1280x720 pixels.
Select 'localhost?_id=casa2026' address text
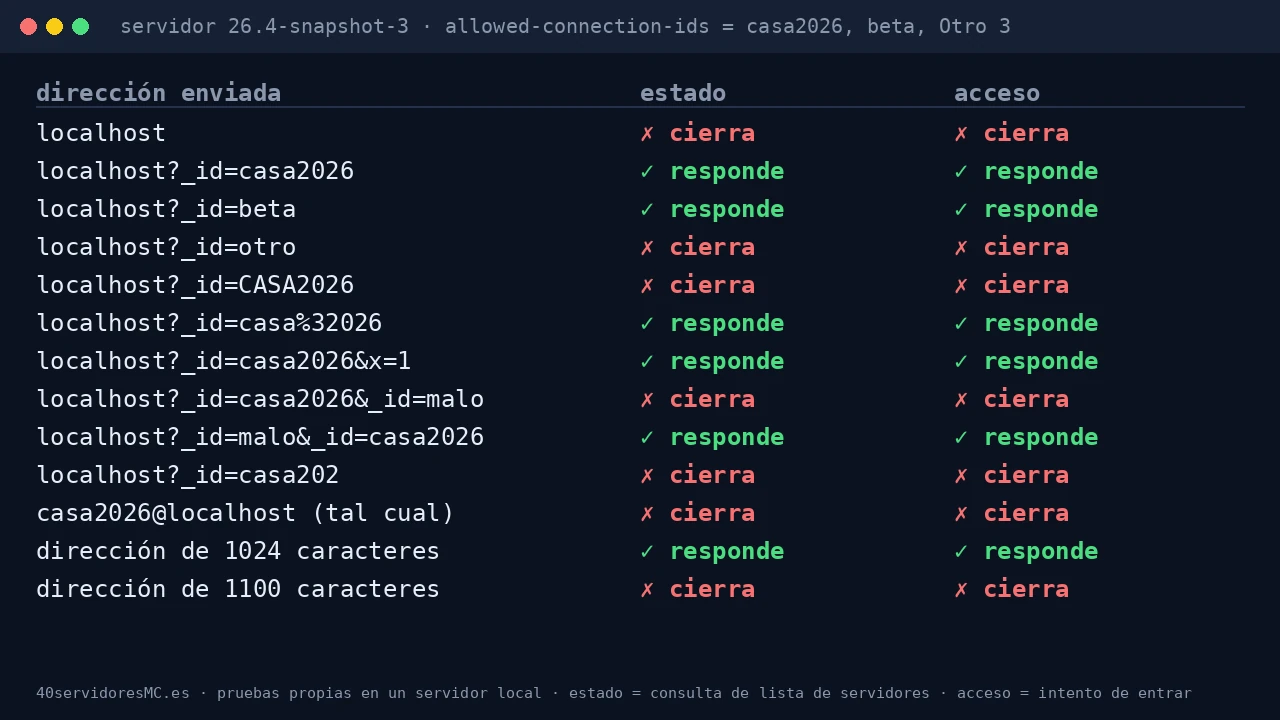pos(195,171)
